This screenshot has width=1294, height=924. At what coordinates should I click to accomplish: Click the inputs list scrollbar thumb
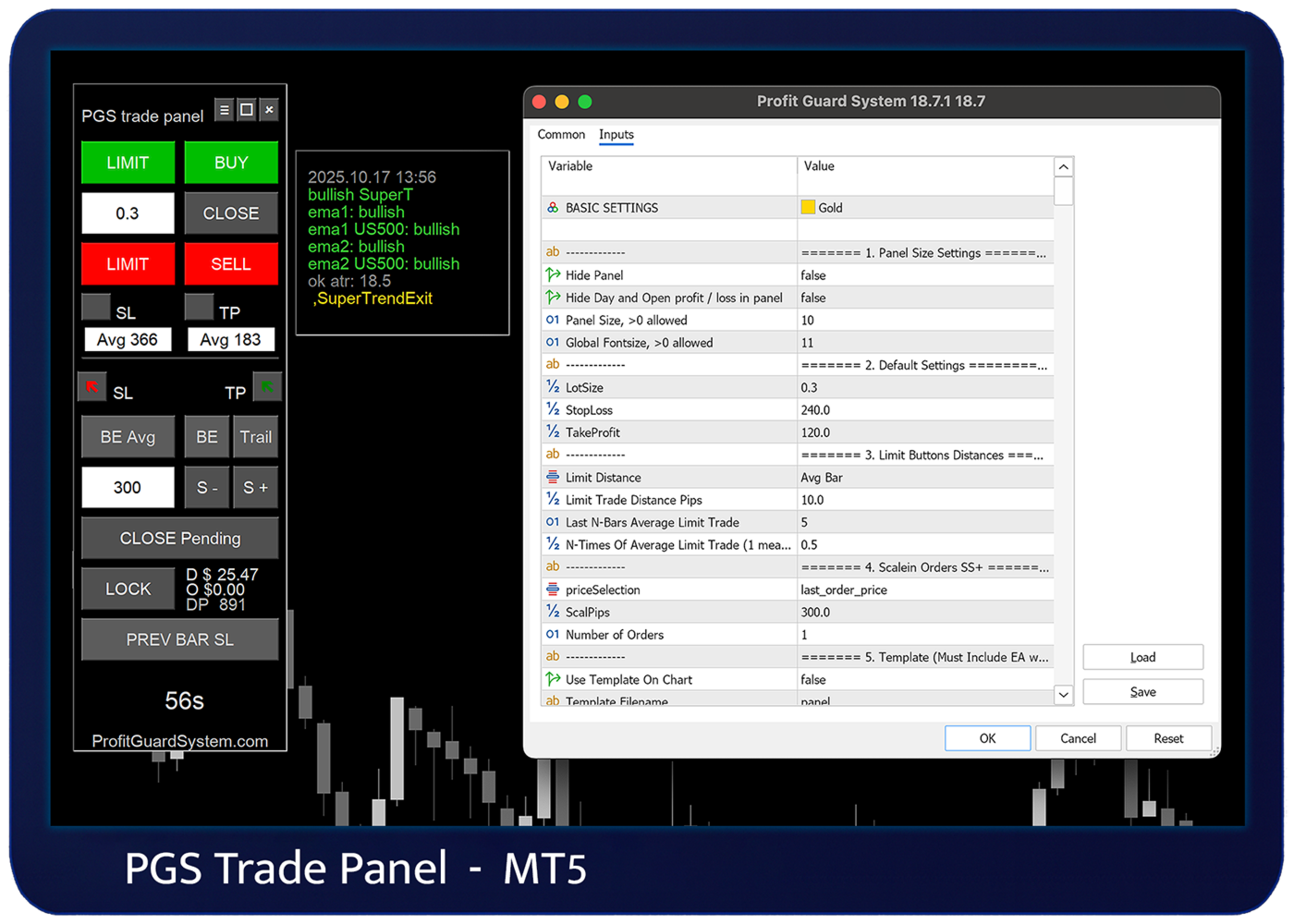coord(1064,191)
